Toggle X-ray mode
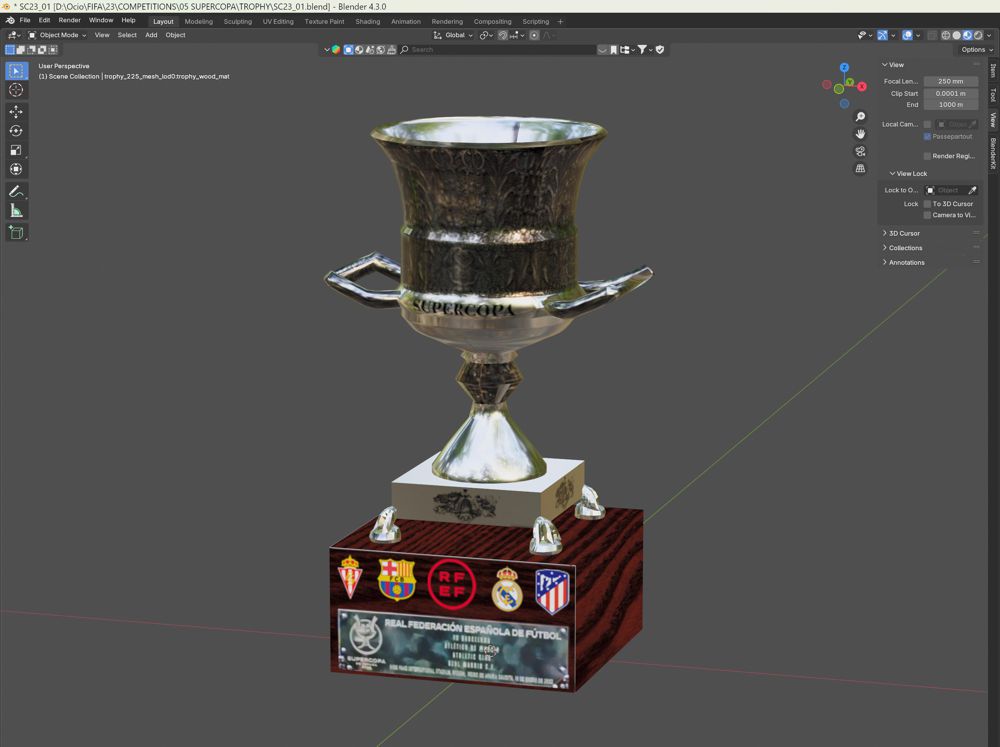 (932, 35)
